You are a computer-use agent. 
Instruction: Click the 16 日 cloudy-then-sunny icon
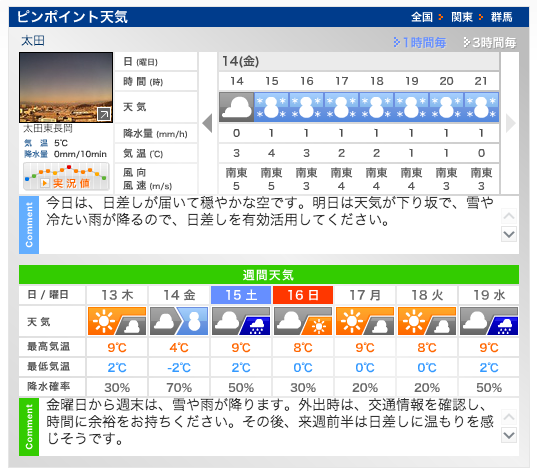303,321
